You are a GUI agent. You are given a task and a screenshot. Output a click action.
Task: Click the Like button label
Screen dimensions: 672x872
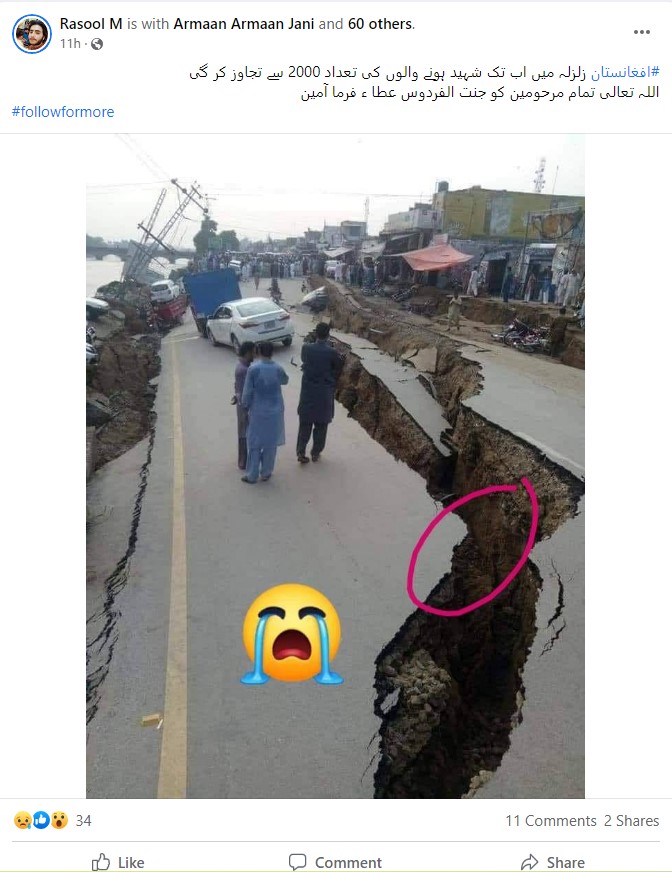[x=131, y=863]
